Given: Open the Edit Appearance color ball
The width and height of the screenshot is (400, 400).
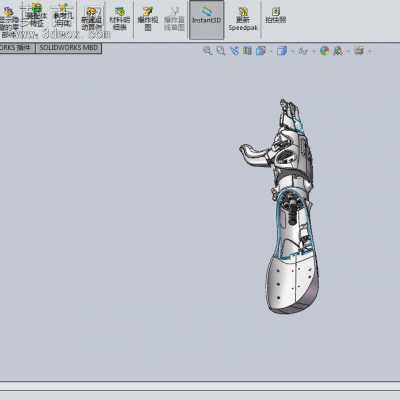Looking at the screenshot, I should (325, 51).
